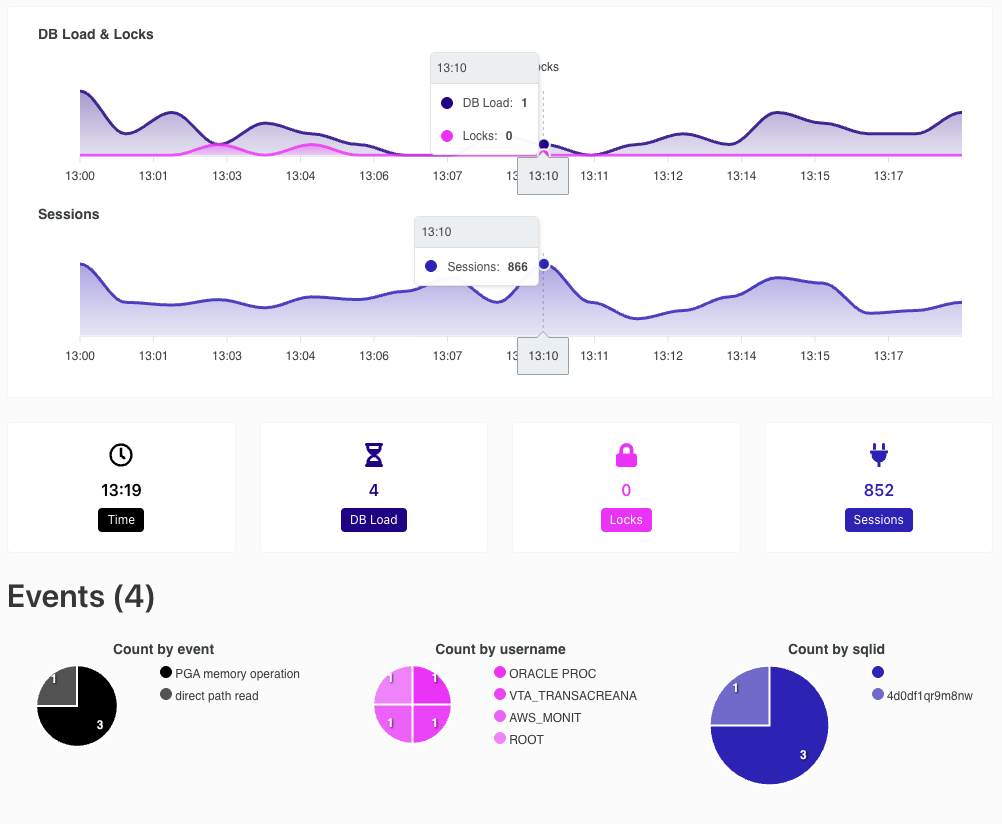Click the Sessions badge button
This screenshot has height=824, width=1002.
[x=879, y=520]
